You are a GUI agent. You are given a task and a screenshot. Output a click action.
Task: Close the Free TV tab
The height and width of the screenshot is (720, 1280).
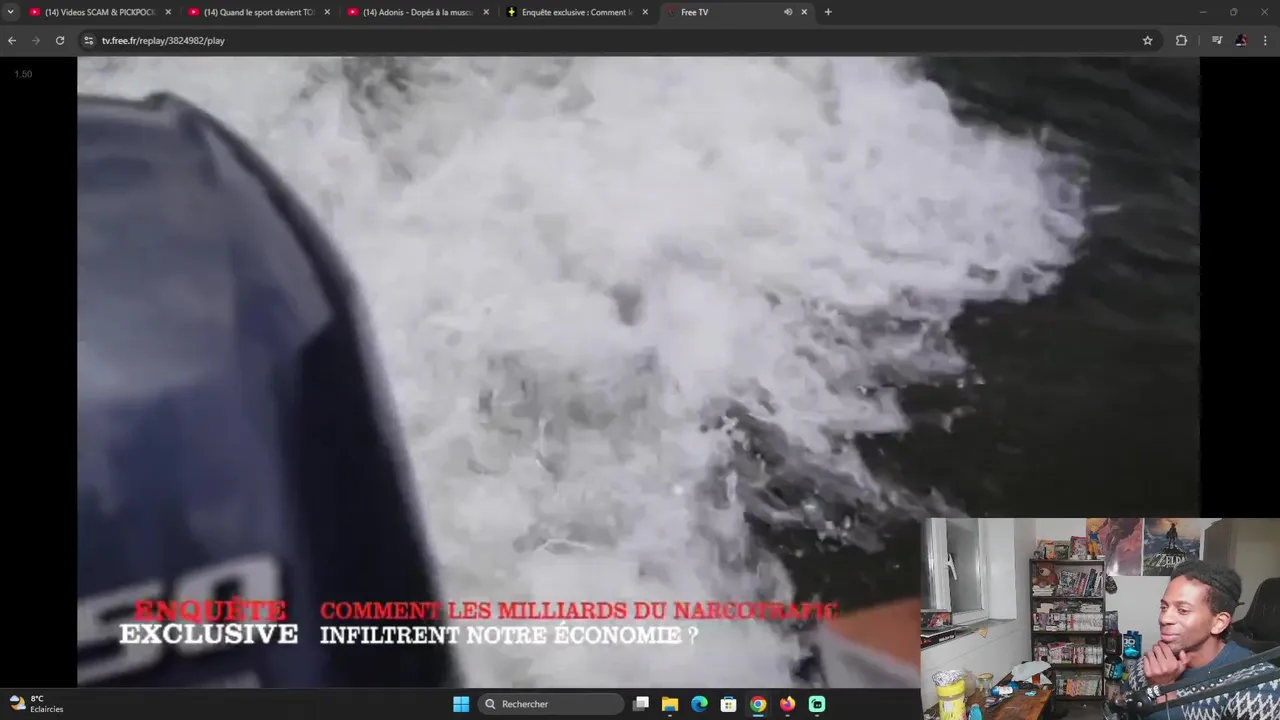pyautogui.click(x=804, y=12)
